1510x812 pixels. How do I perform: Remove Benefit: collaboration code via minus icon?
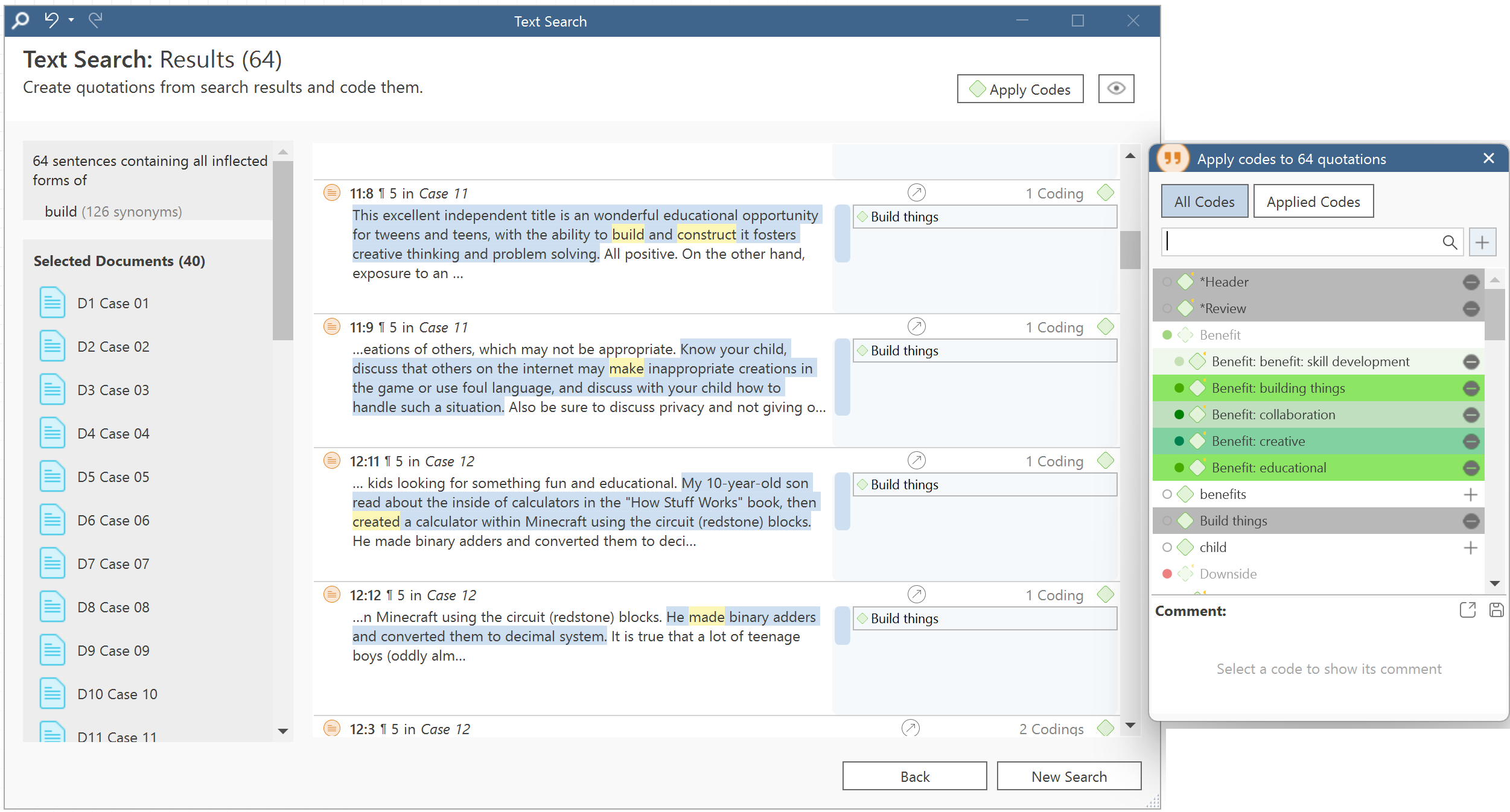pyautogui.click(x=1471, y=415)
